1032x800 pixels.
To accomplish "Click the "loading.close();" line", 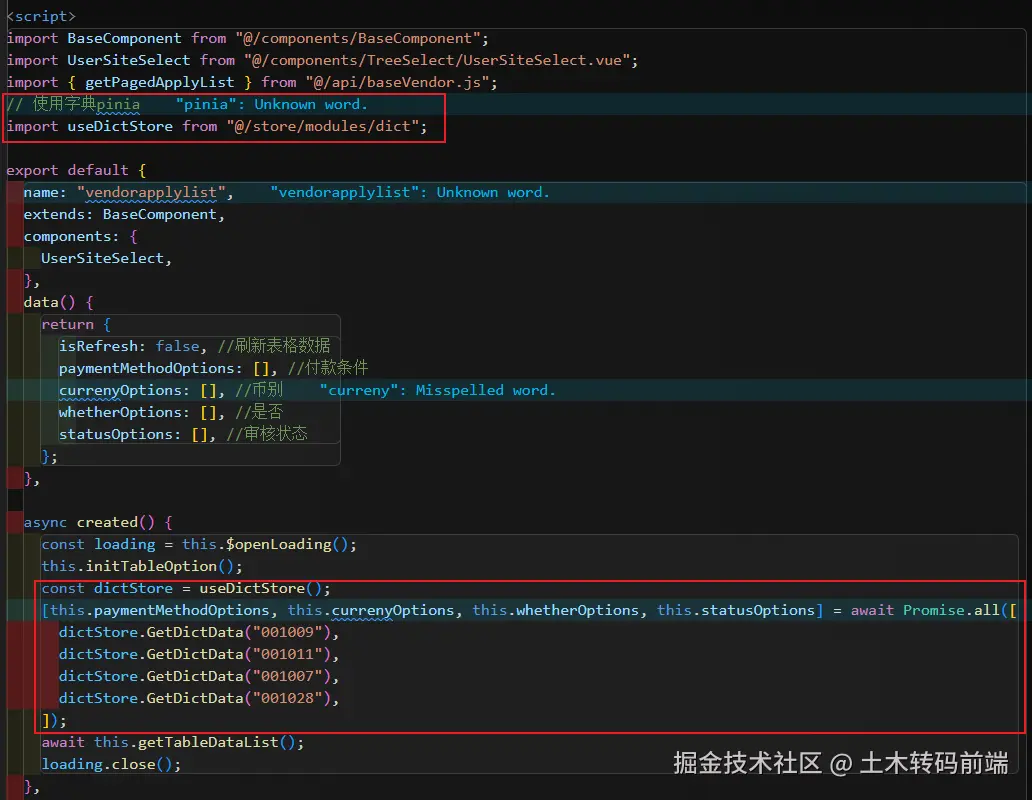I will 111,764.
